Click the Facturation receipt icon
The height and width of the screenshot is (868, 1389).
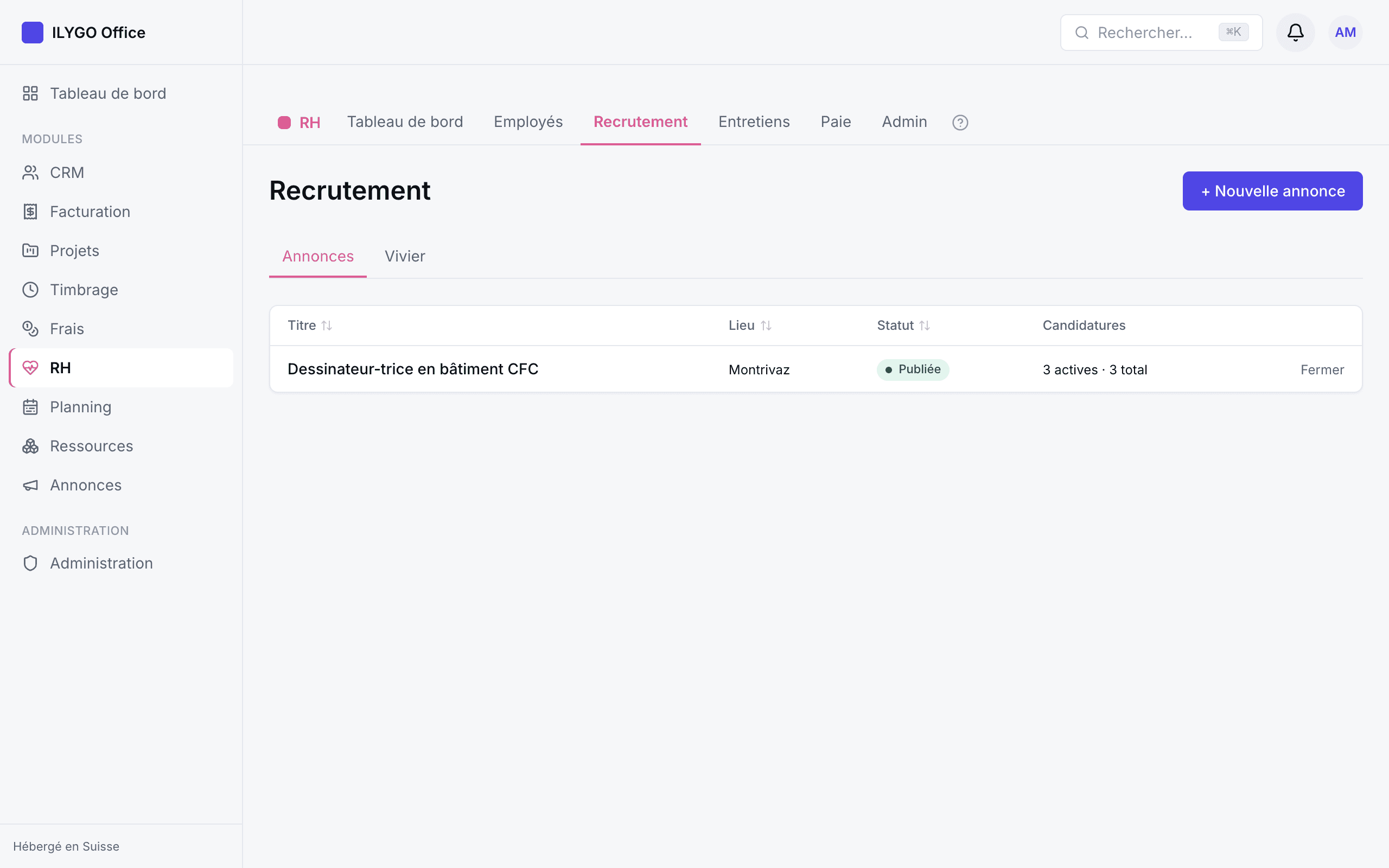click(x=30, y=212)
